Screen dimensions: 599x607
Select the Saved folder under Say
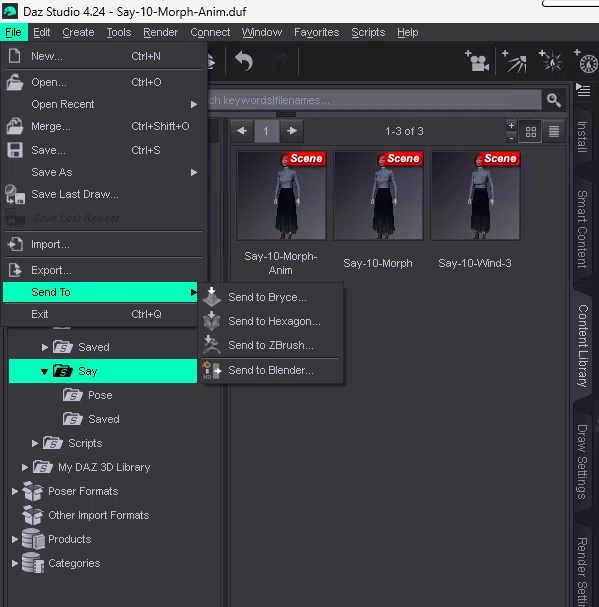coord(103,419)
